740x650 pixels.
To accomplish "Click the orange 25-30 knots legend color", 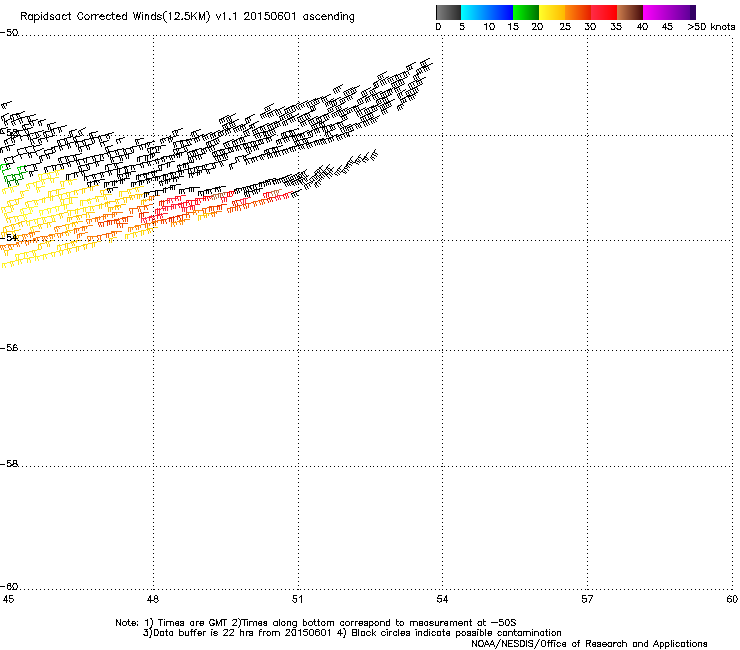I will click(x=578, y=12).
